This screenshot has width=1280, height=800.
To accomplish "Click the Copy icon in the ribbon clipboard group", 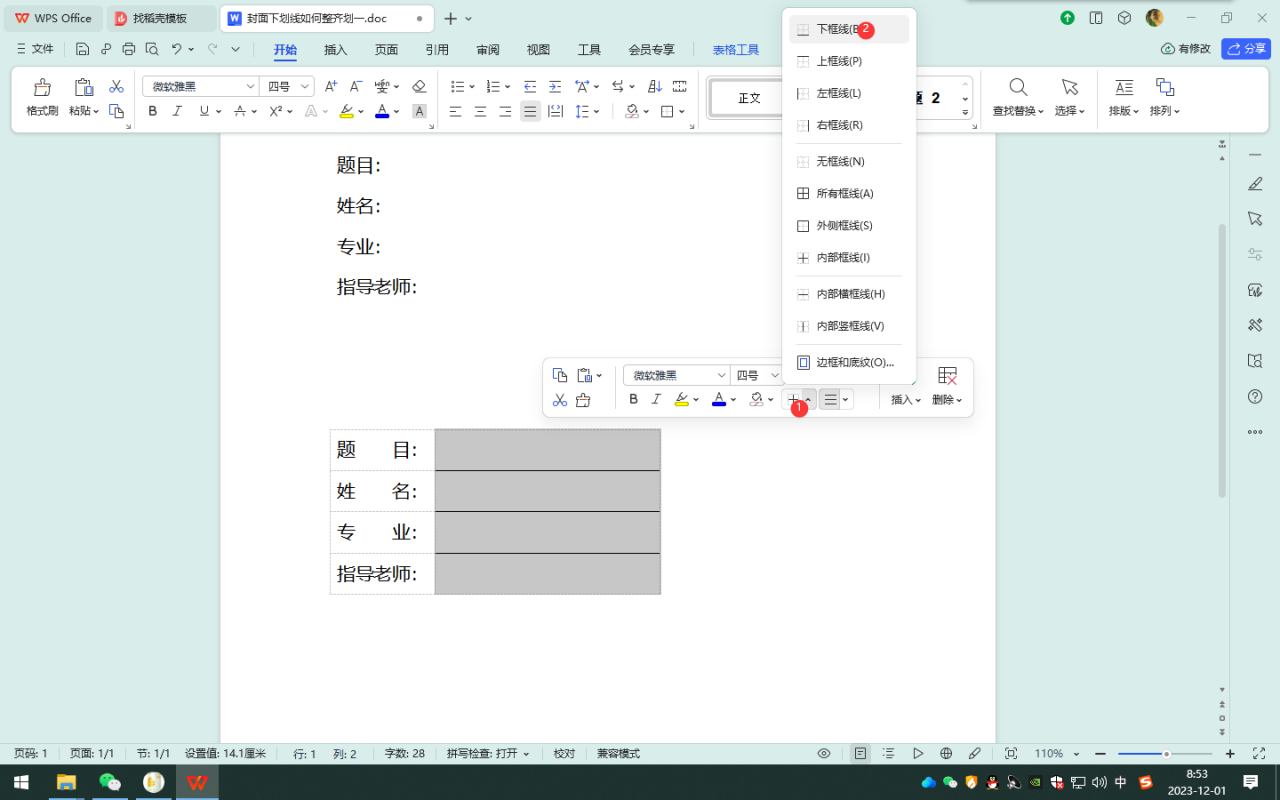I will tap(116, 111).
